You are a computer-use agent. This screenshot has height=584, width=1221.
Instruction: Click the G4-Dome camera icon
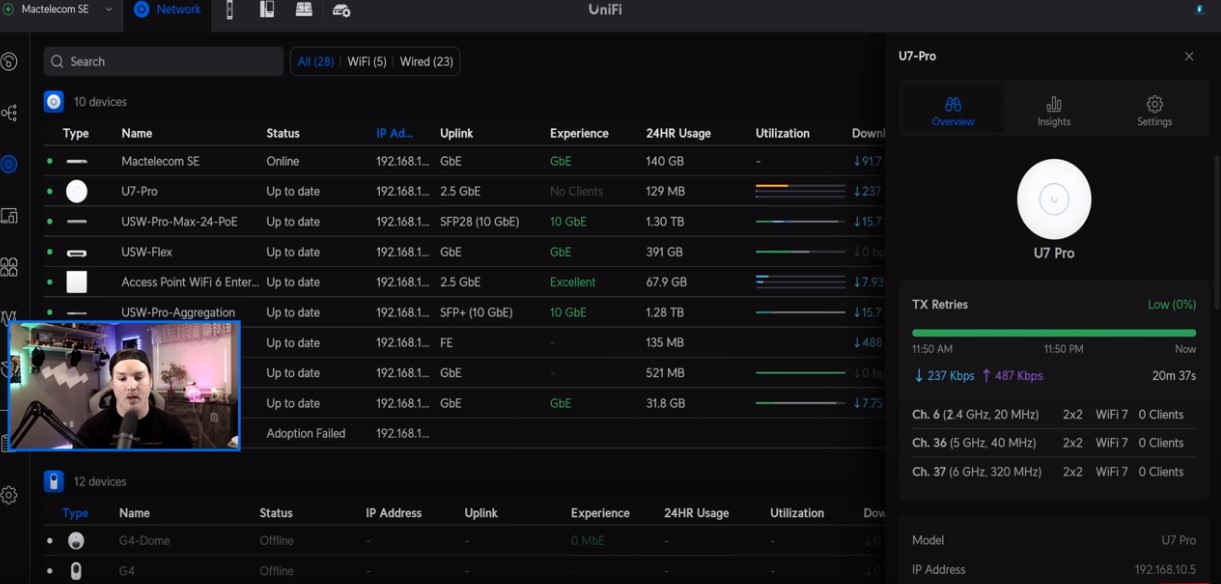[x=76, y=541]
